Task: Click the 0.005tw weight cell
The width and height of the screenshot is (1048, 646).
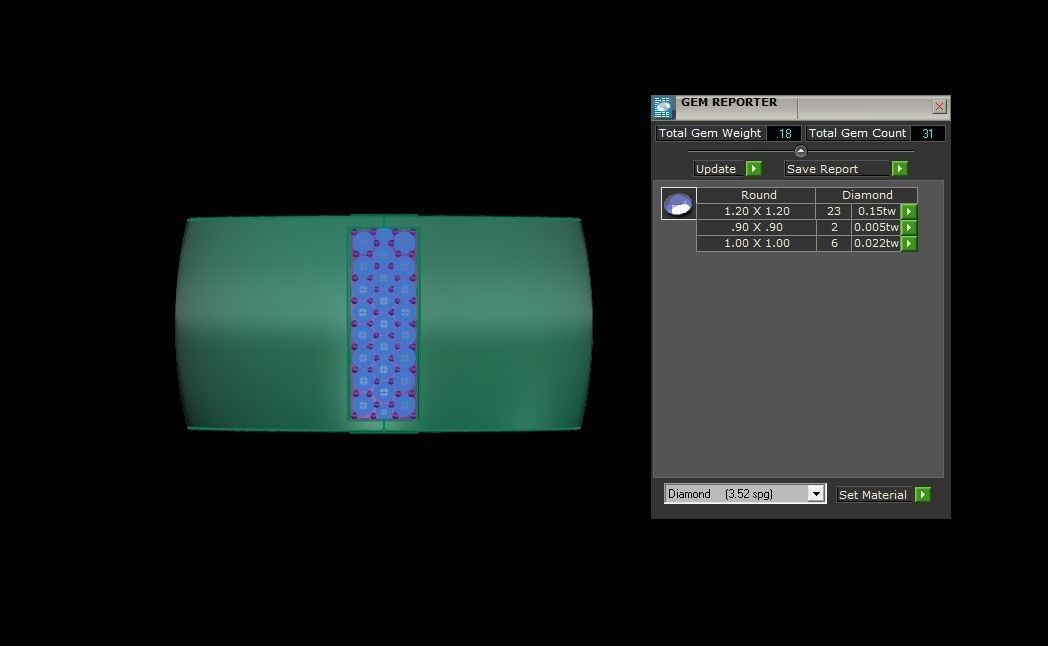Action: point(876,227)
